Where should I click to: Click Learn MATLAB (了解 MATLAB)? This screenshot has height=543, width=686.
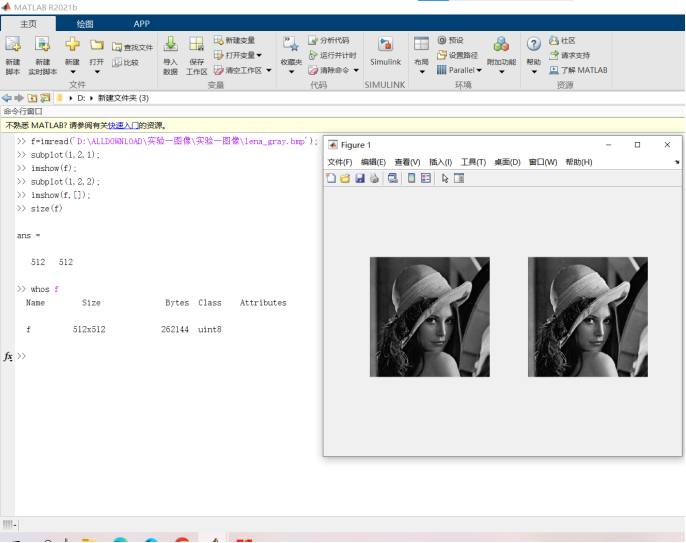pos(578,70)
